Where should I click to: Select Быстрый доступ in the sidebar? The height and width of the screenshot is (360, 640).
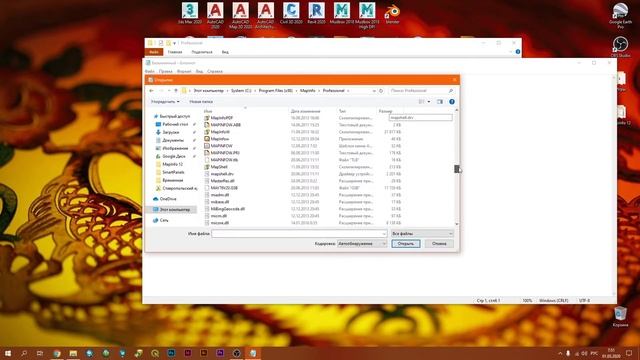pyautogui.click(x=174, y=116)
